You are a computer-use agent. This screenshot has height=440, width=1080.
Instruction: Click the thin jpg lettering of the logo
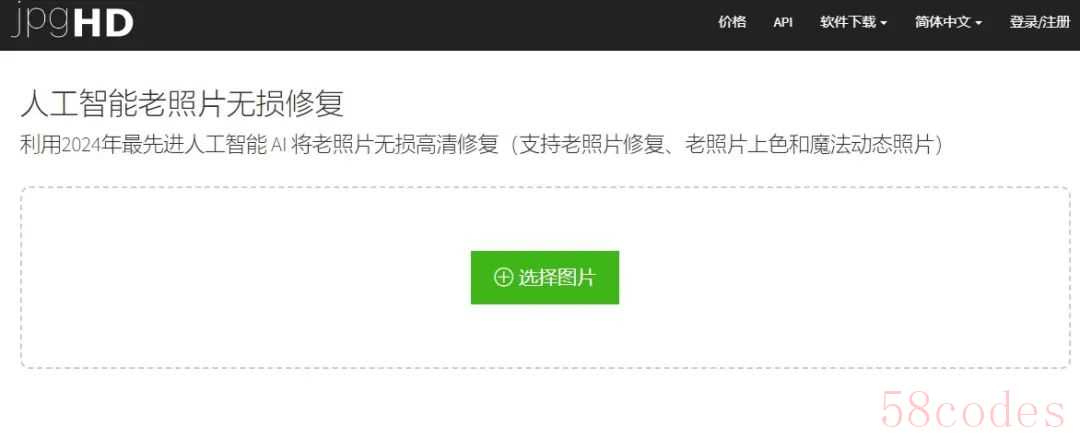(x=39, y=25)
